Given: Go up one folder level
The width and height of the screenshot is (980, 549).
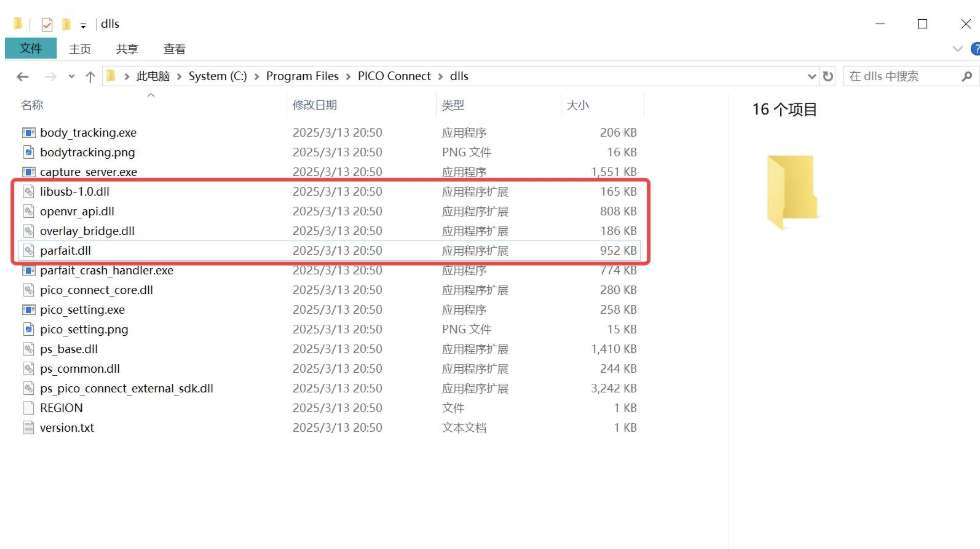Looking at the screenshot, I should coord(90,76).
